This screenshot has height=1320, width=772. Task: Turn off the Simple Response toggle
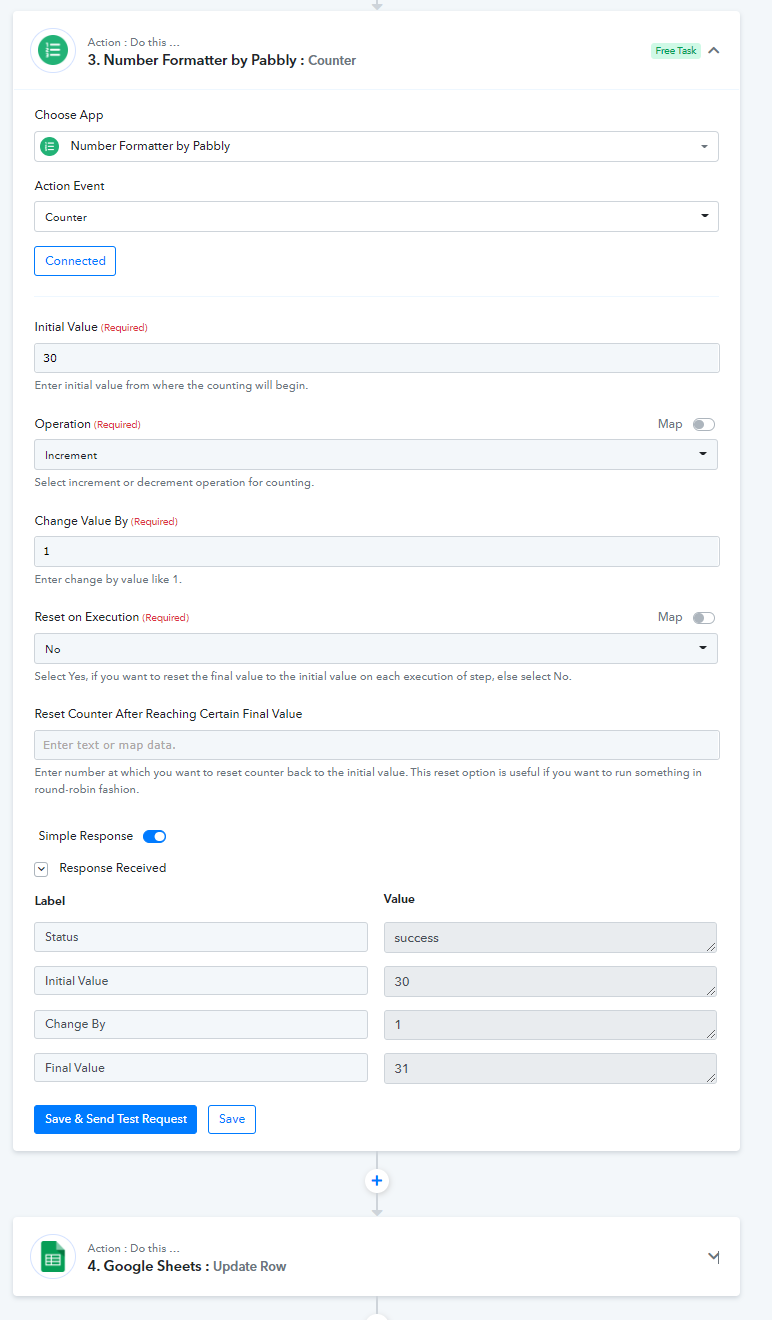pyautogui.click(x=155, y=836)
